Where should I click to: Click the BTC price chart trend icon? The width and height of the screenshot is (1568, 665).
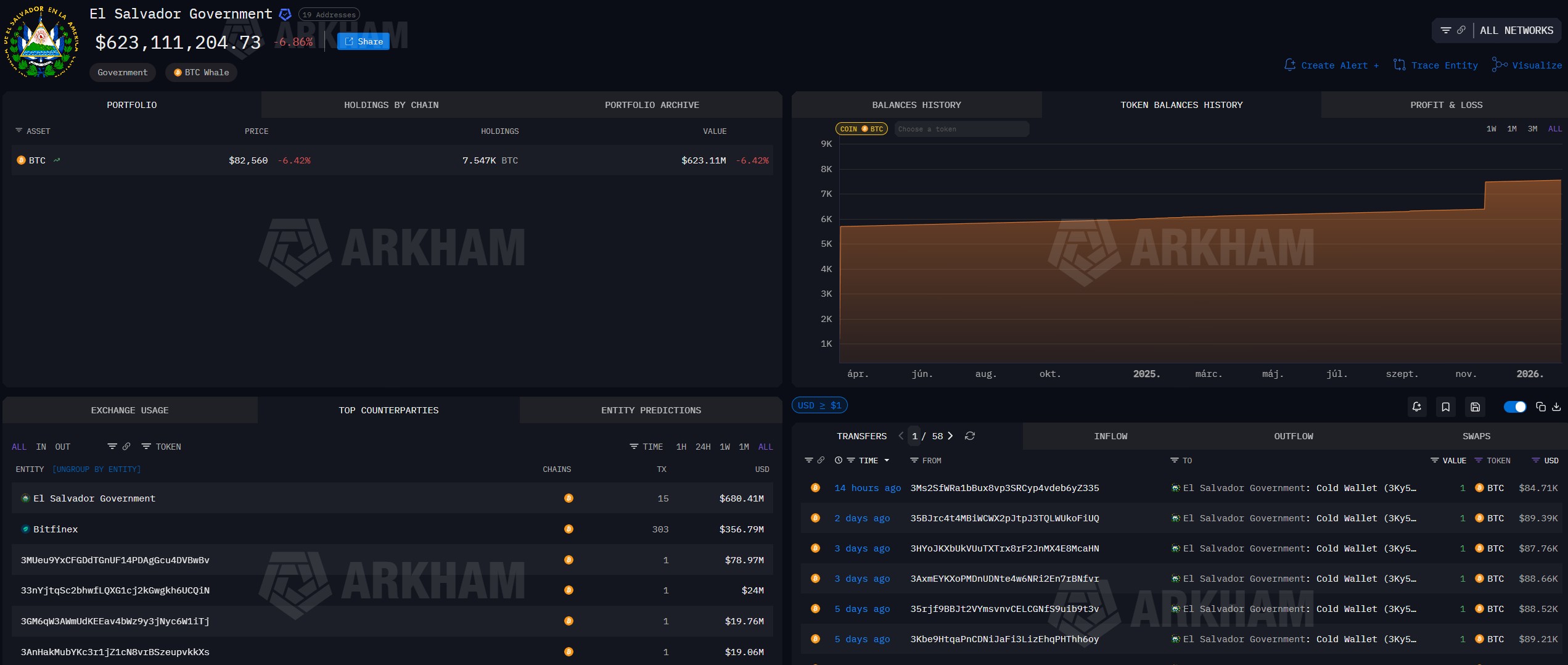coord(57,160)
